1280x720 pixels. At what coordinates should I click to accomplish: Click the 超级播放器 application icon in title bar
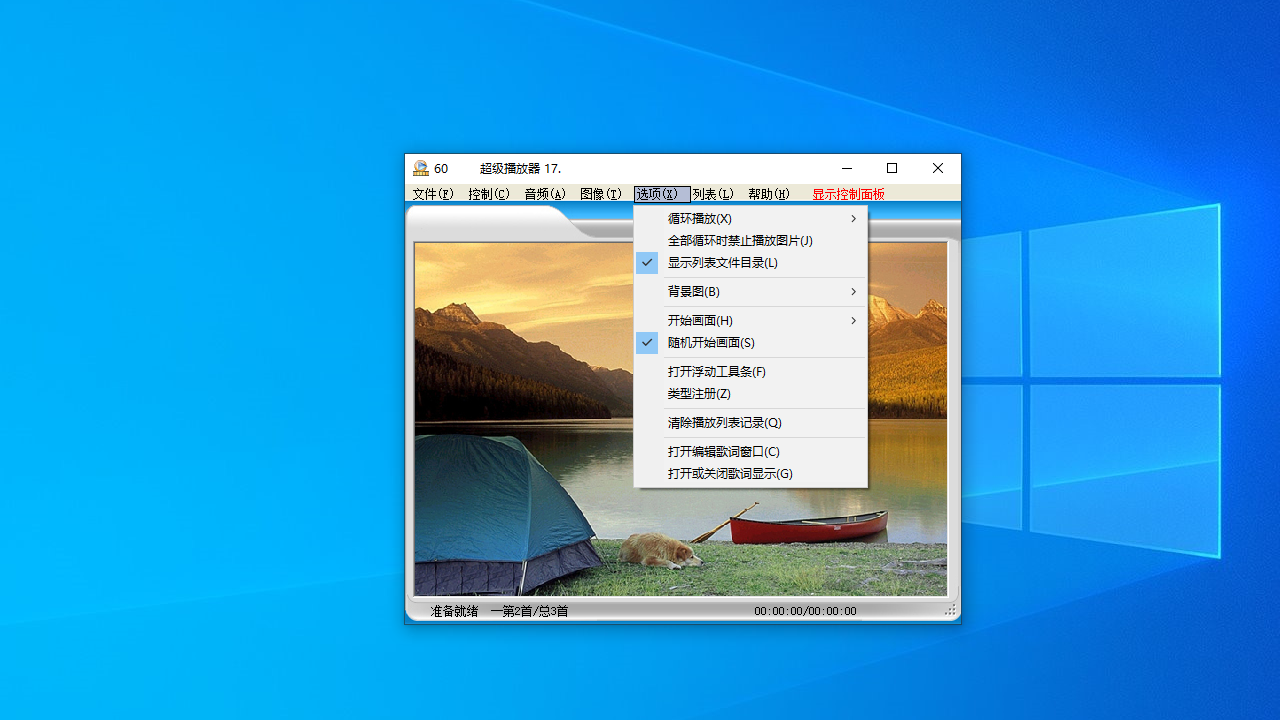pos(420,168)
